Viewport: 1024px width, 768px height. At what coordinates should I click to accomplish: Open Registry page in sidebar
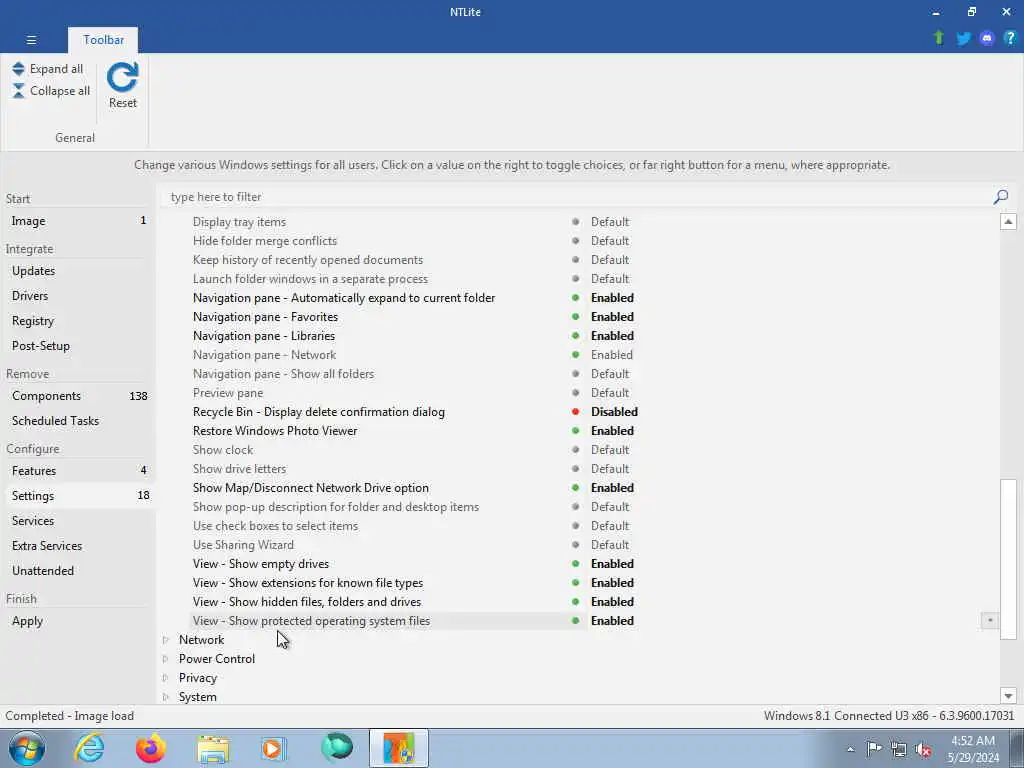(78, 321)
